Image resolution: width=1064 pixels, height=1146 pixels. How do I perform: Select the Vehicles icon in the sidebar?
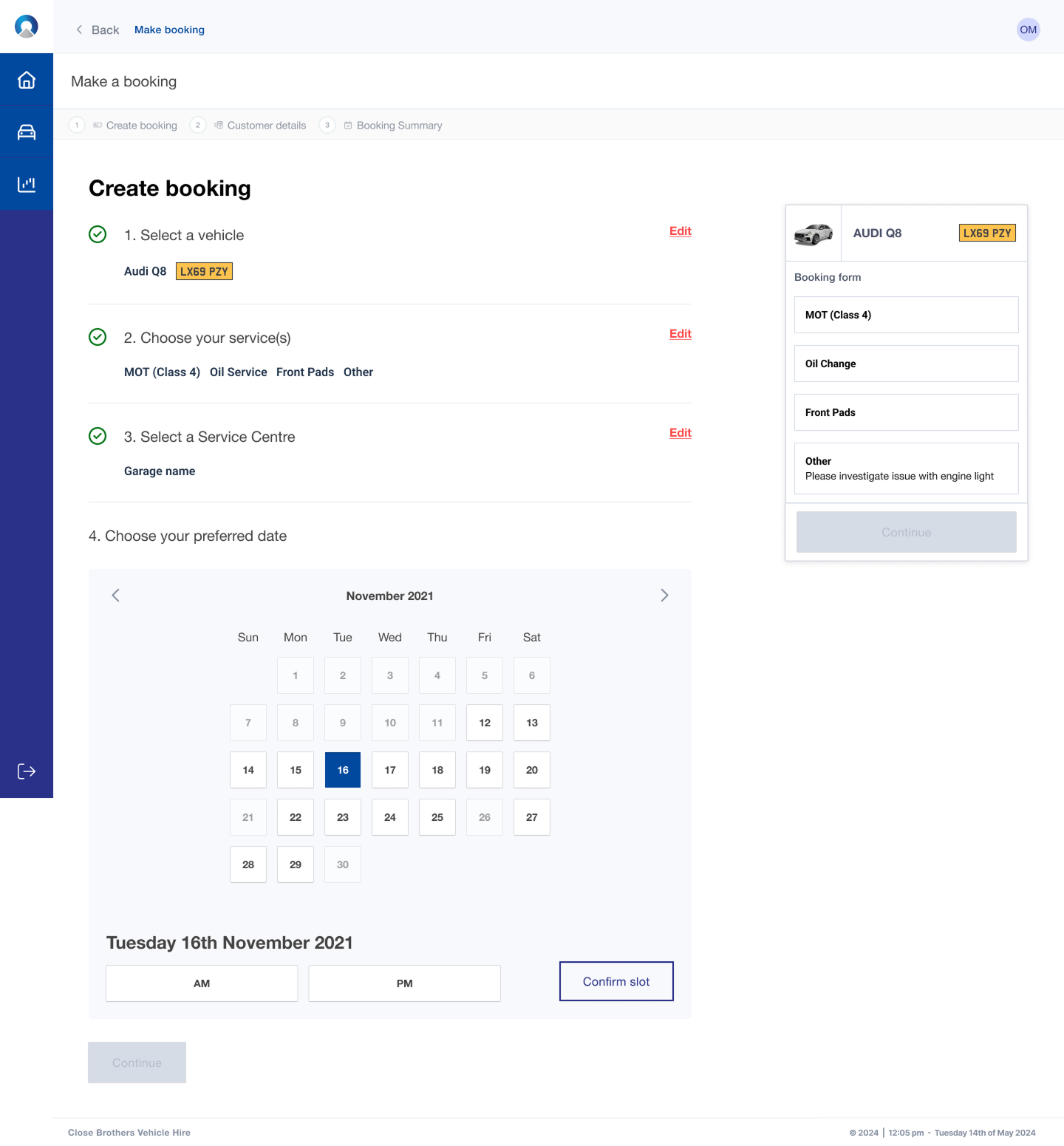(x=27, y=132)
